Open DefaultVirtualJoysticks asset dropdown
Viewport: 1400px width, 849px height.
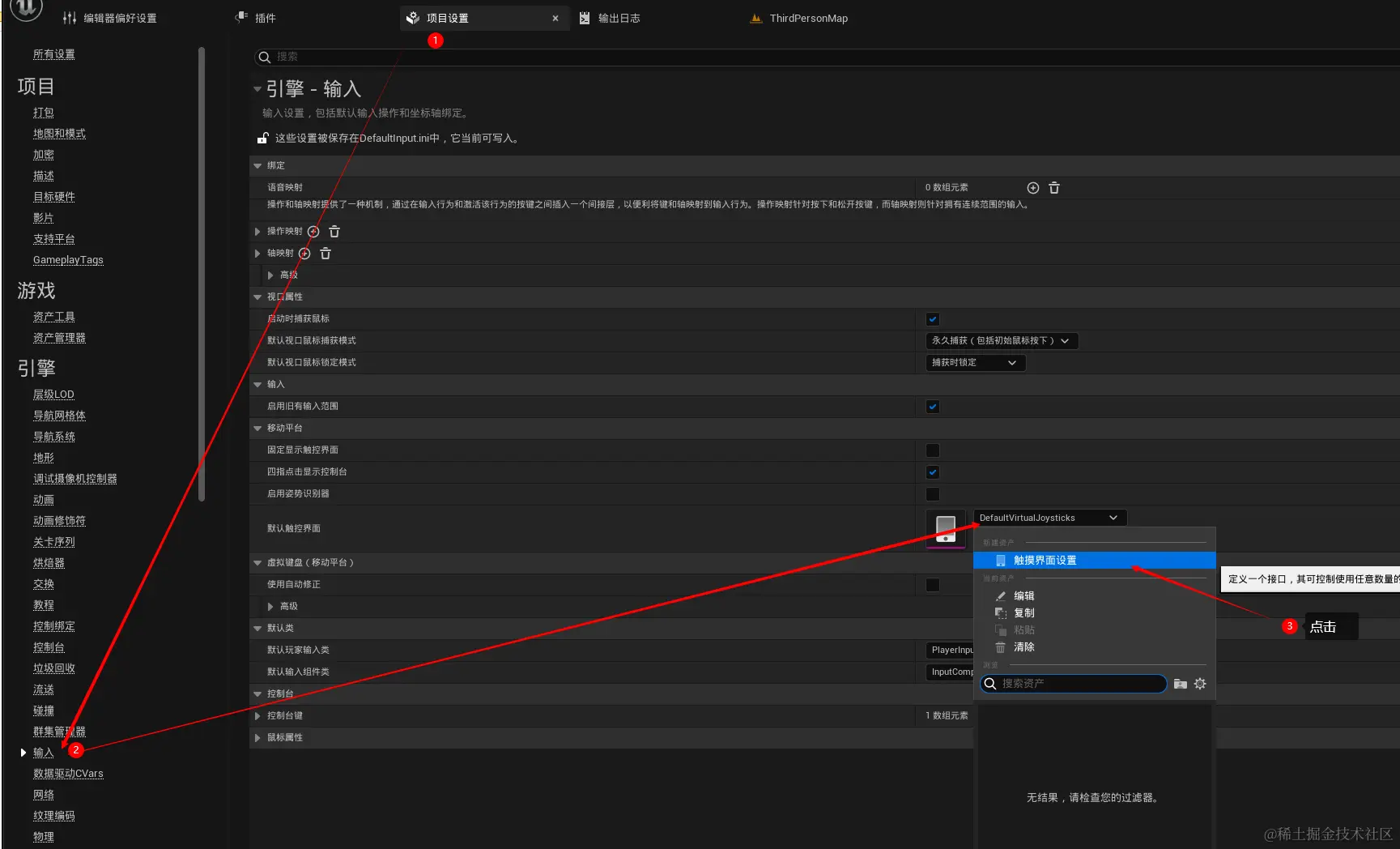pos(1049,518)
